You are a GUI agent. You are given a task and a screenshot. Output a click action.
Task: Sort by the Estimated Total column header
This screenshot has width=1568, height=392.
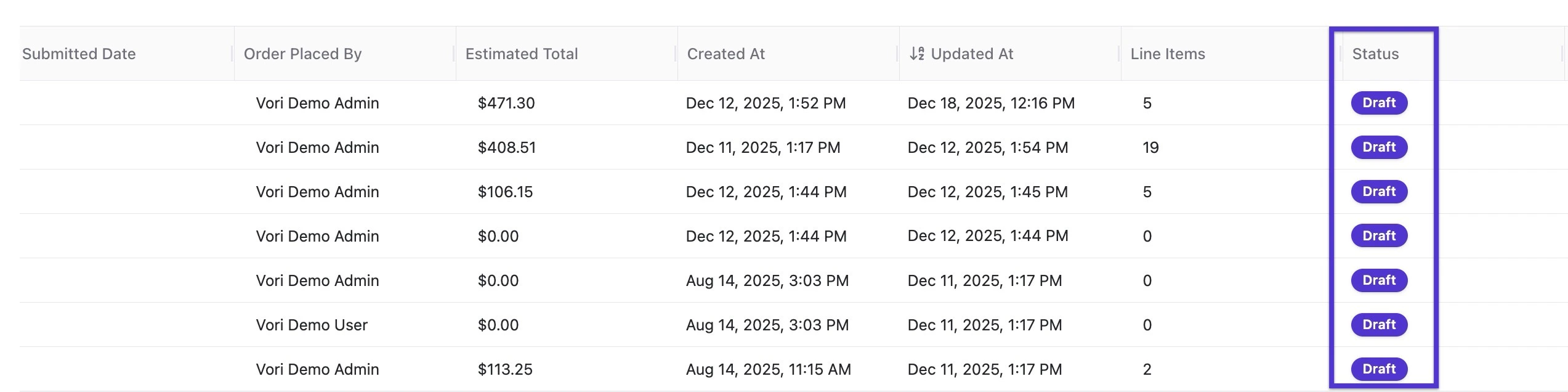[522, 54]
